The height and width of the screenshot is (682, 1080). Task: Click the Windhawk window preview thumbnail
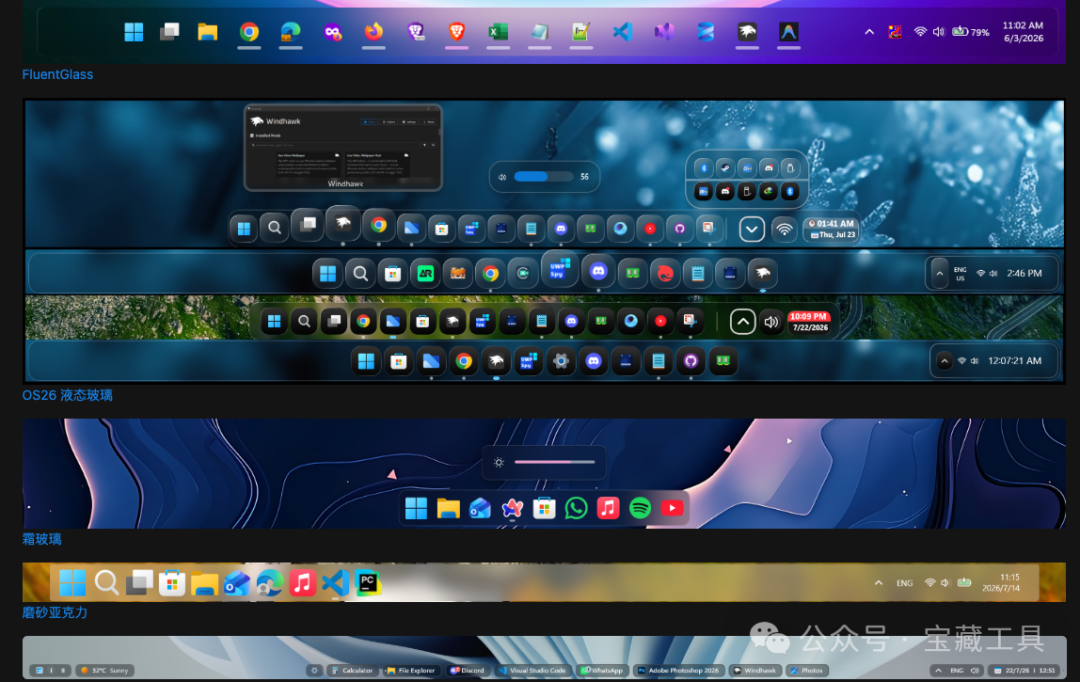click(x=343, y=148)
